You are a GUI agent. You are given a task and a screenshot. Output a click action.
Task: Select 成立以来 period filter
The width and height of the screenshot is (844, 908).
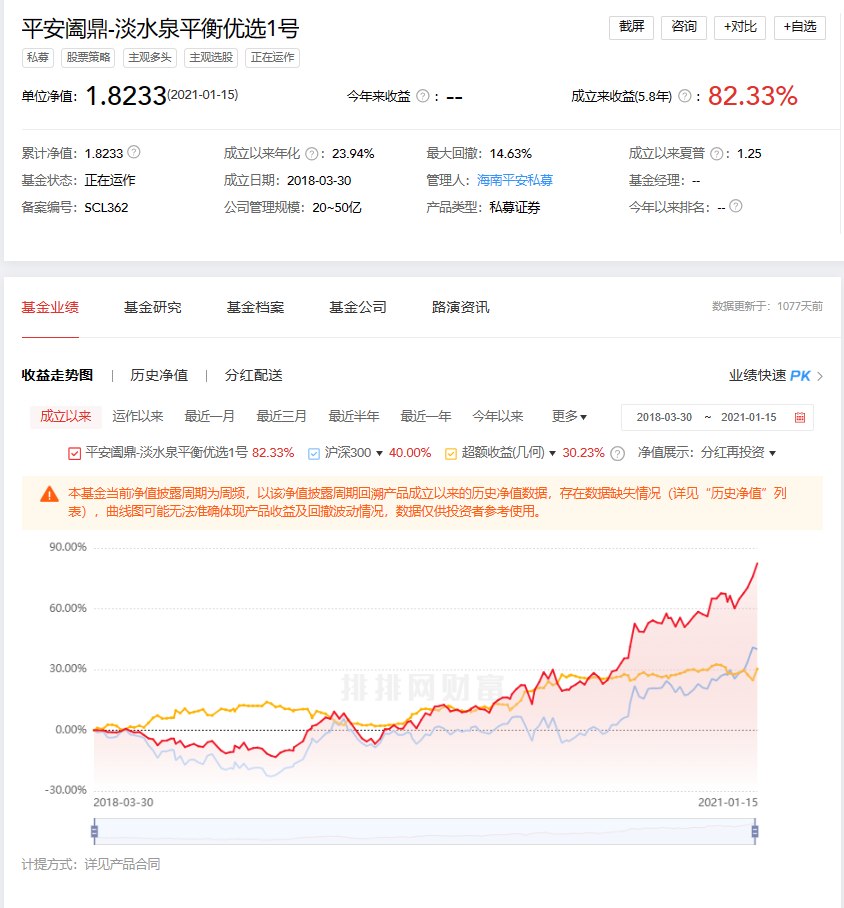pyautogui.click(x=65, y=416)
